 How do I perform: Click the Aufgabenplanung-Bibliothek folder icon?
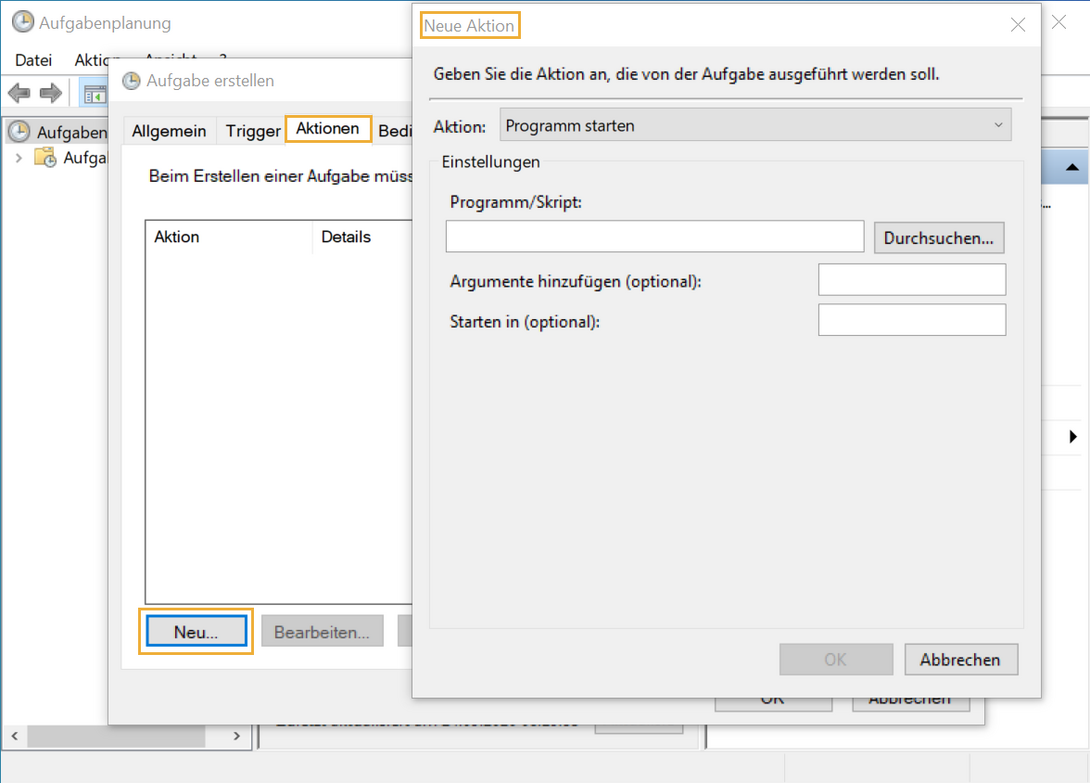click(46, 157)
